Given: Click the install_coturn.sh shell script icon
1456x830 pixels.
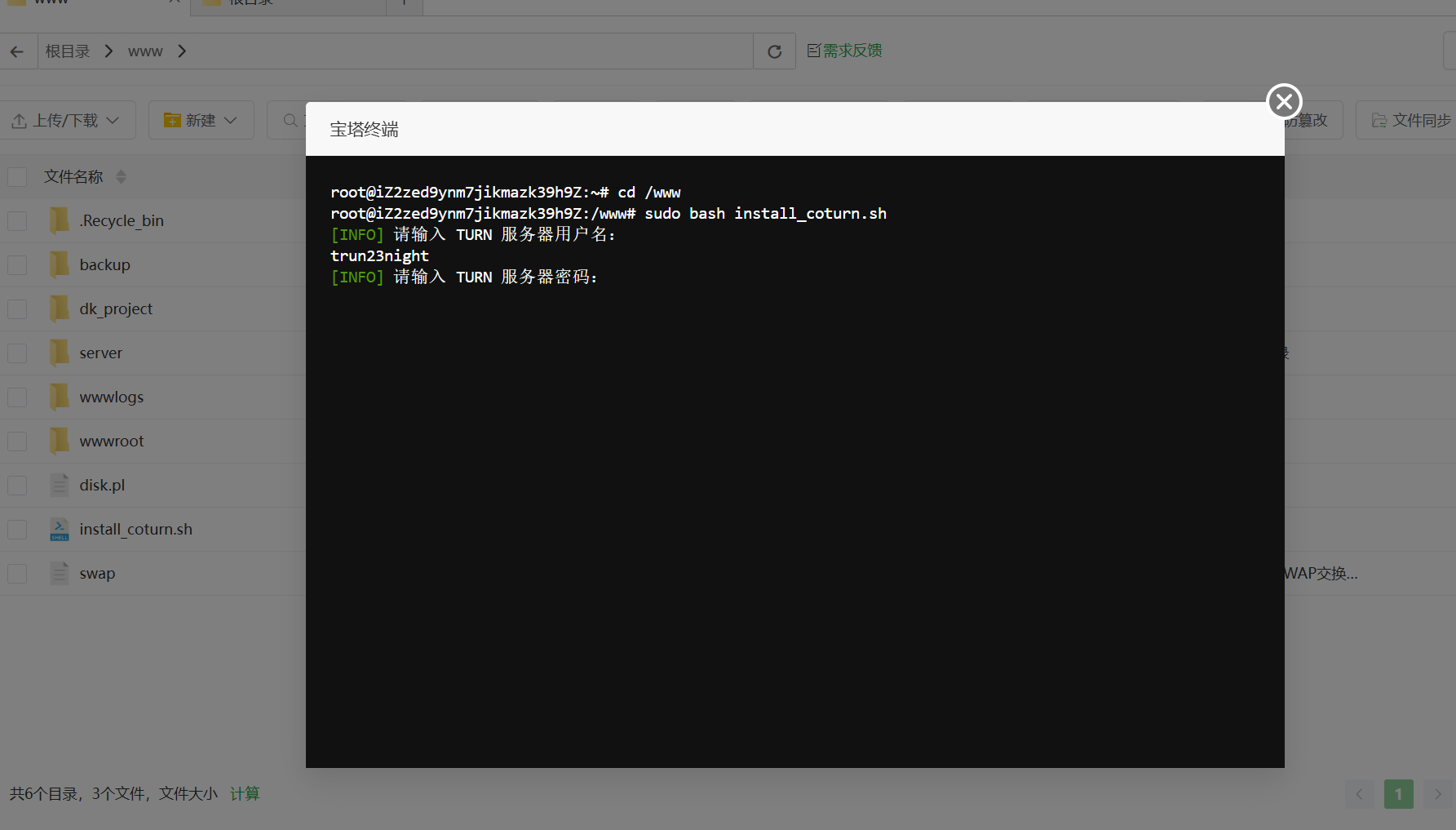Looking at the screenshot, I should [x=60, y=529].
